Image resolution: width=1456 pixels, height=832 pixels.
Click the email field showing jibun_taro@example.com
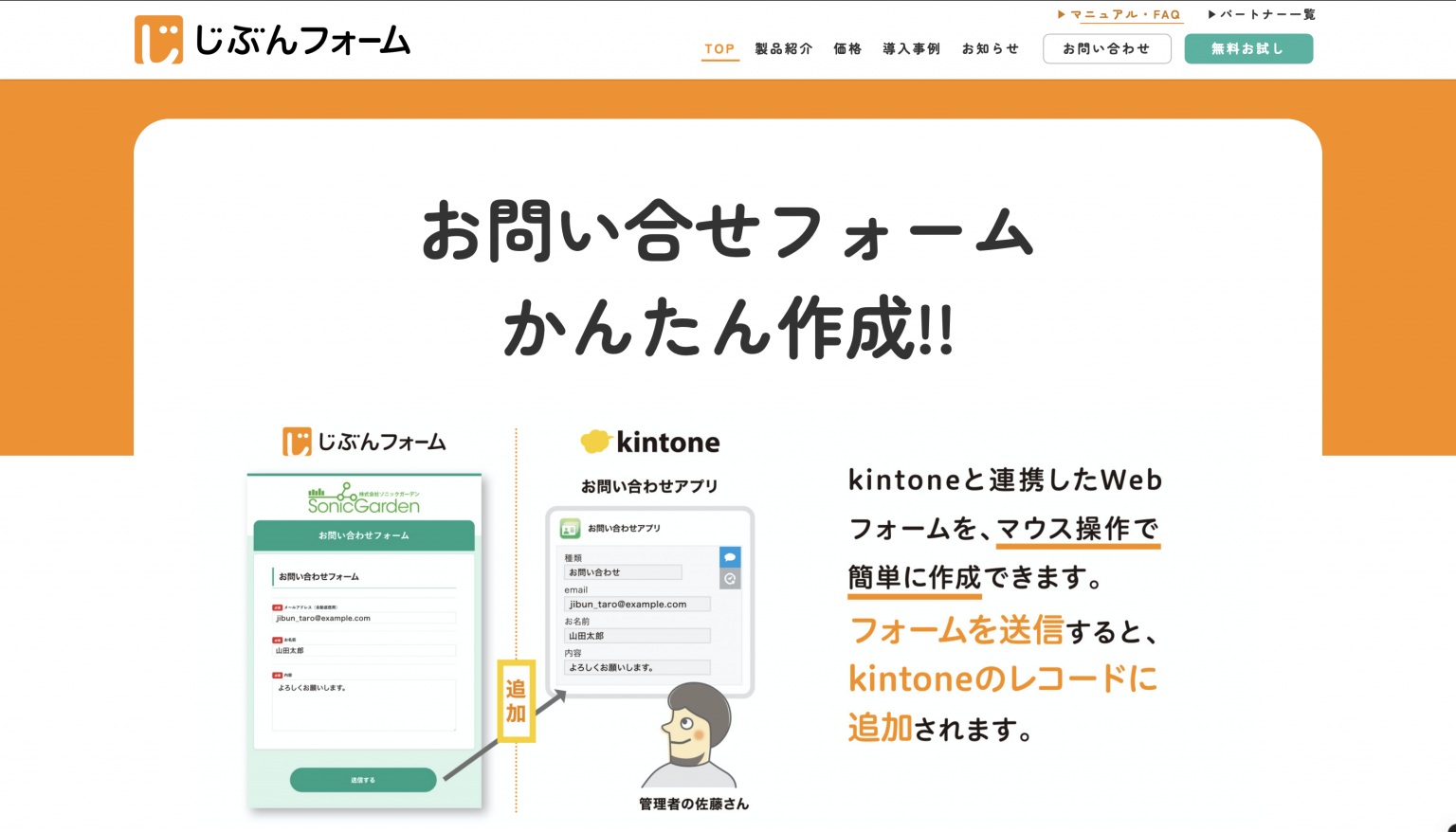[x=637, y=604]
